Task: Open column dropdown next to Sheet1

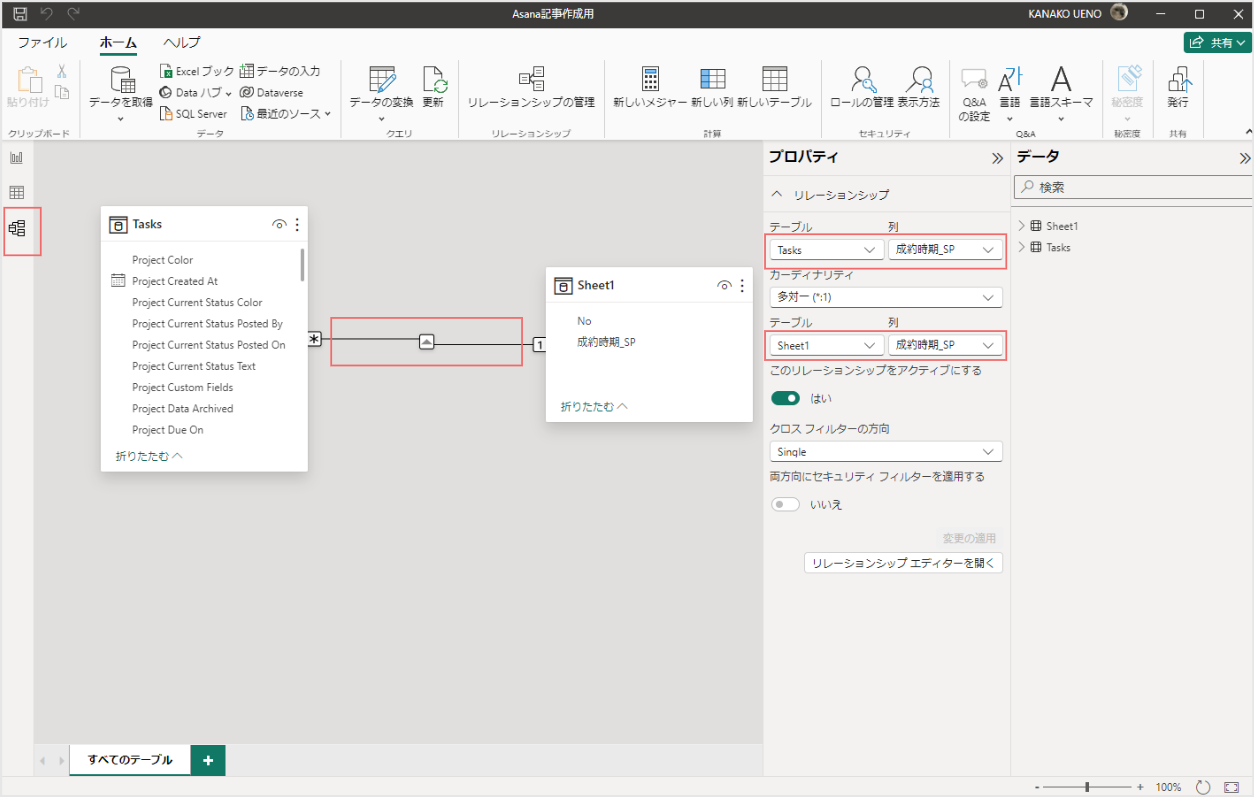Action: pos(945,345)
